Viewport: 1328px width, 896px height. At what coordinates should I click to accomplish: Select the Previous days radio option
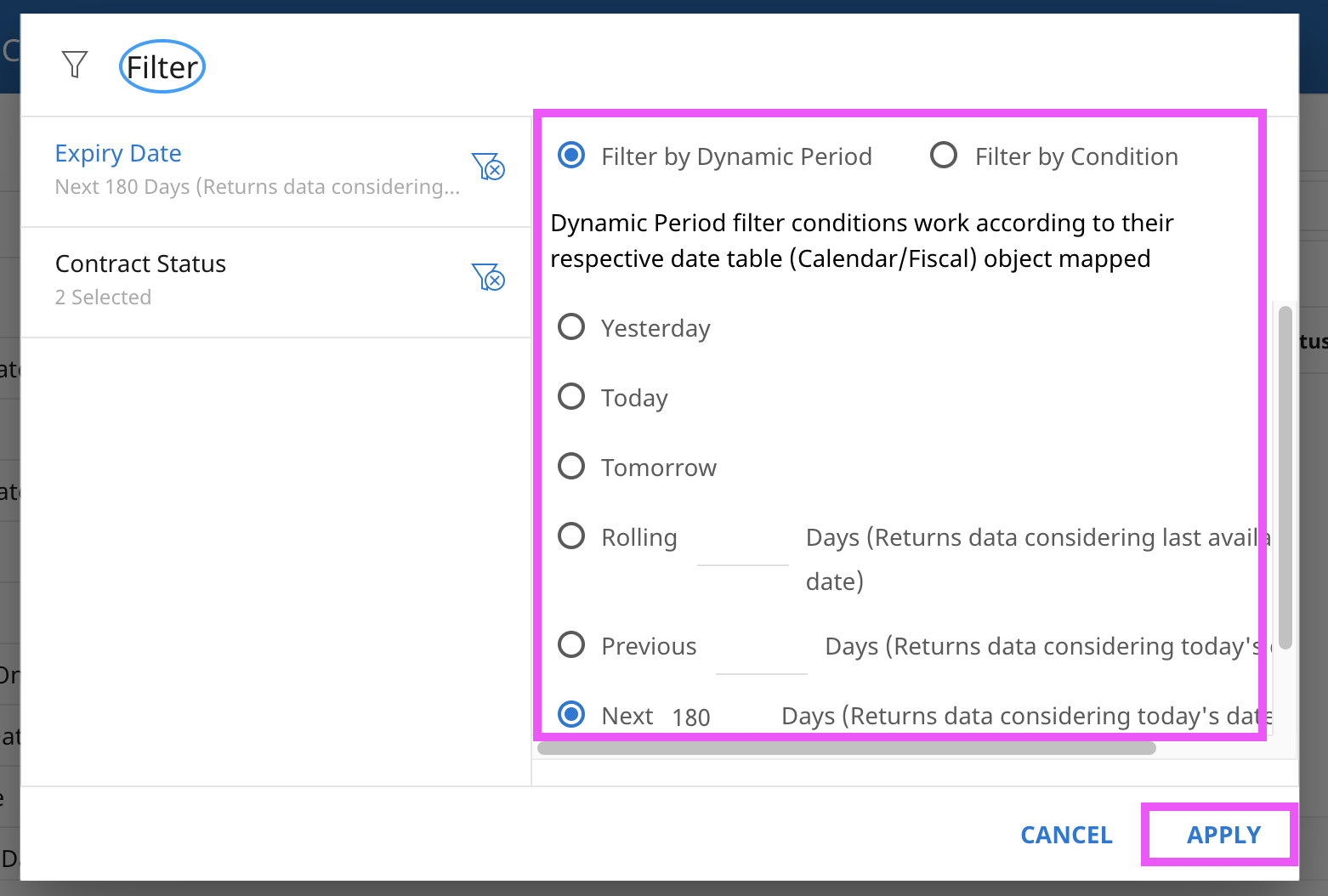(x=571, y=645)
